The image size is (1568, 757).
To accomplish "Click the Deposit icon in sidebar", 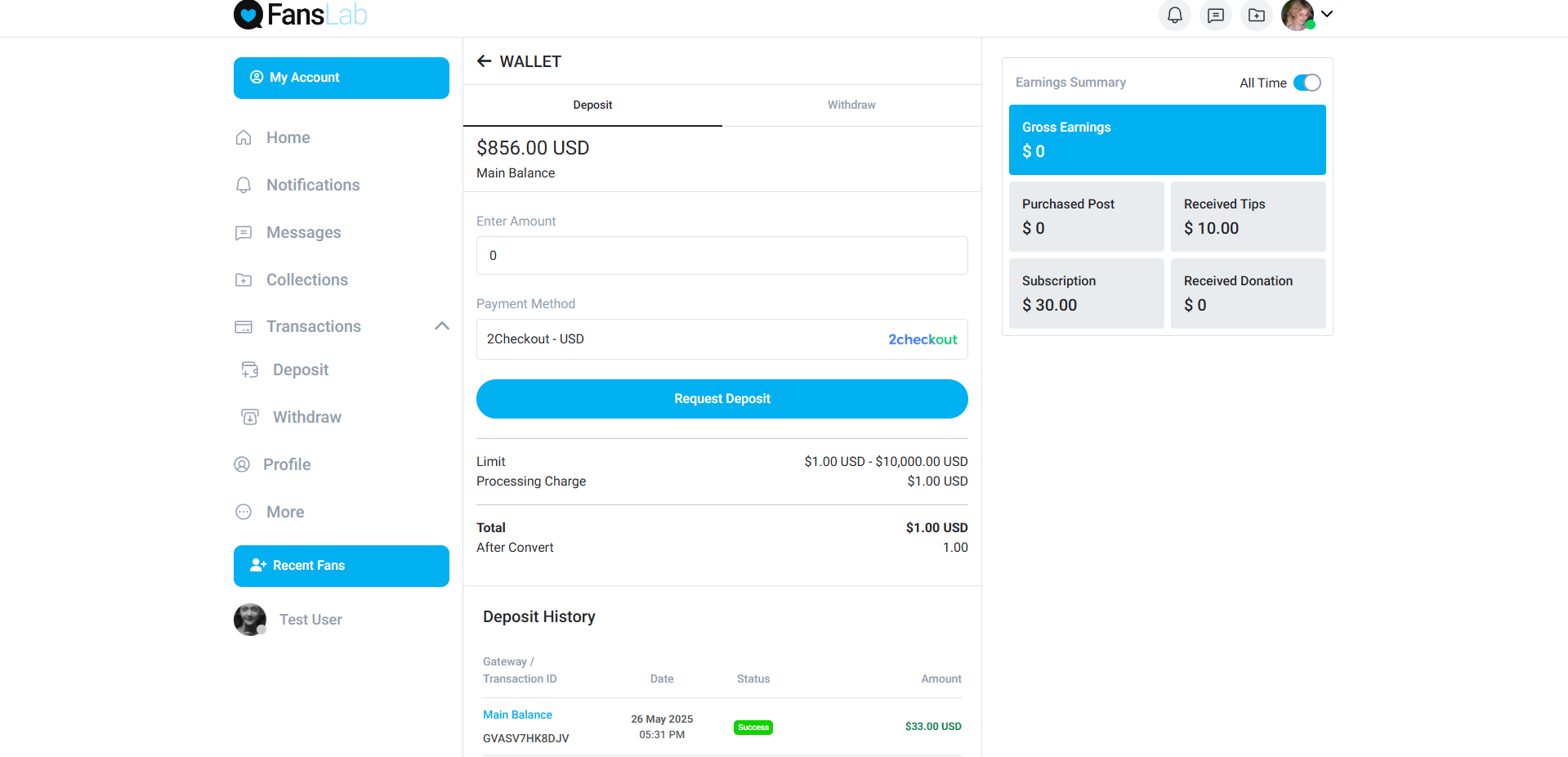I will pos(250,370).
